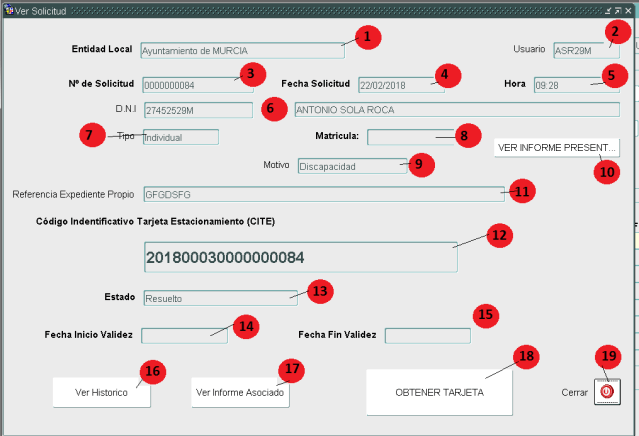639x436 pixels.
Task: Click the Fecha Fin Validez field
Action: pyautogui.click(x=427, y=335)
